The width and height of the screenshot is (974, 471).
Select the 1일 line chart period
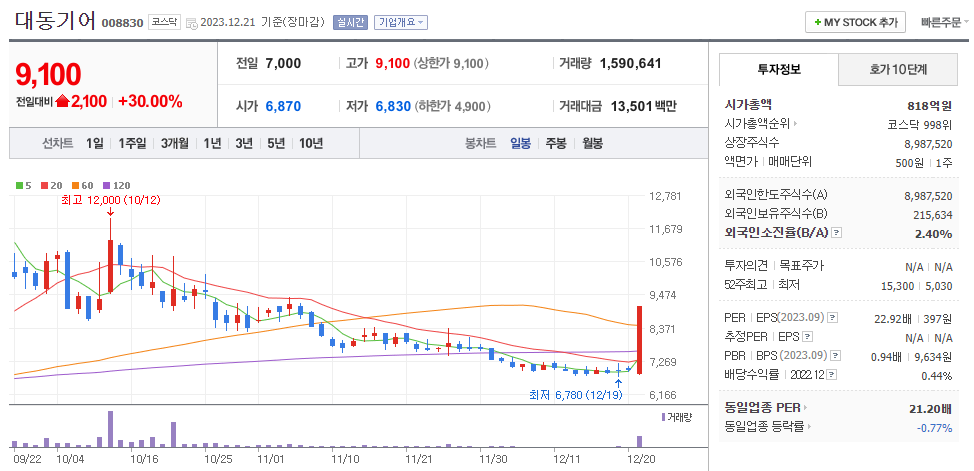[x=95, y=144]
